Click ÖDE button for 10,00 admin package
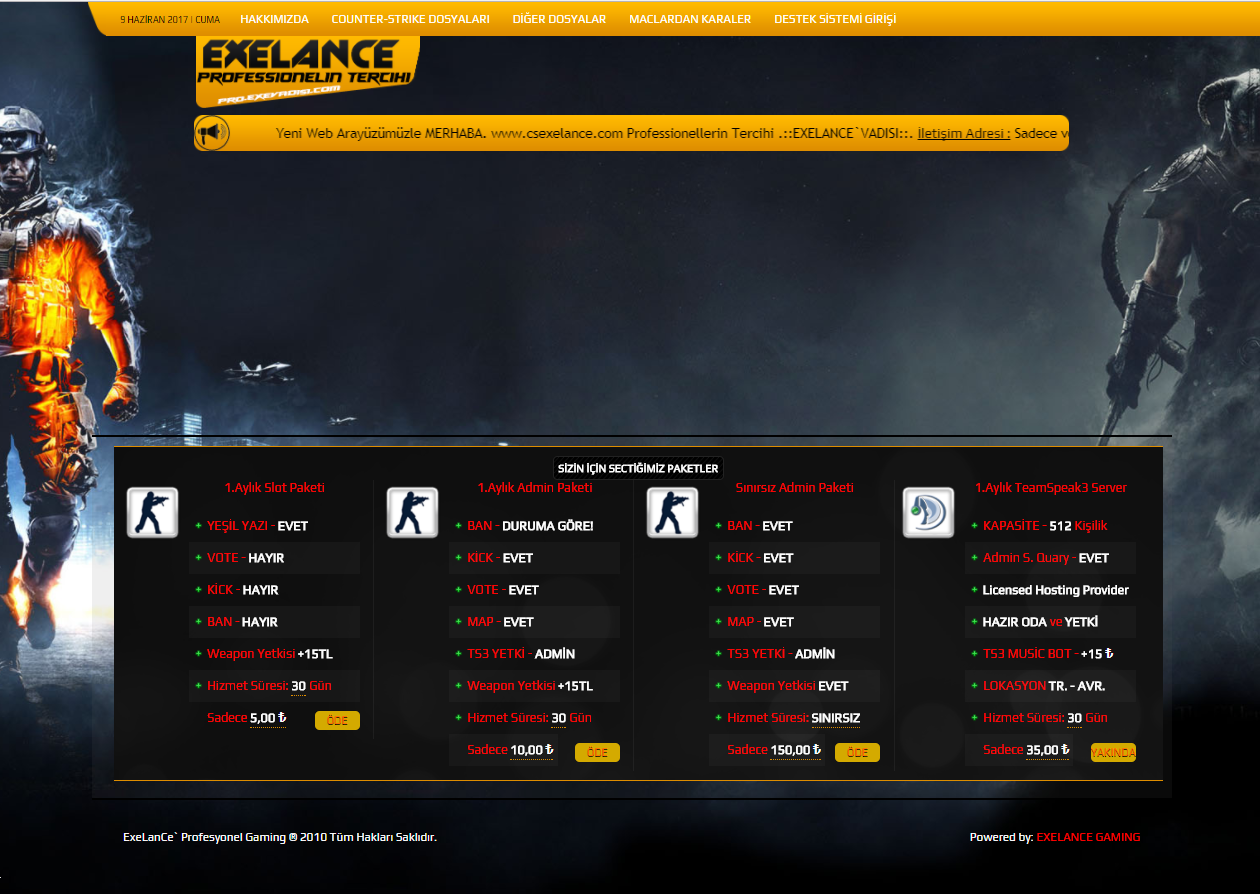The height and width of the screenshot is (894, 1260). 597,752
